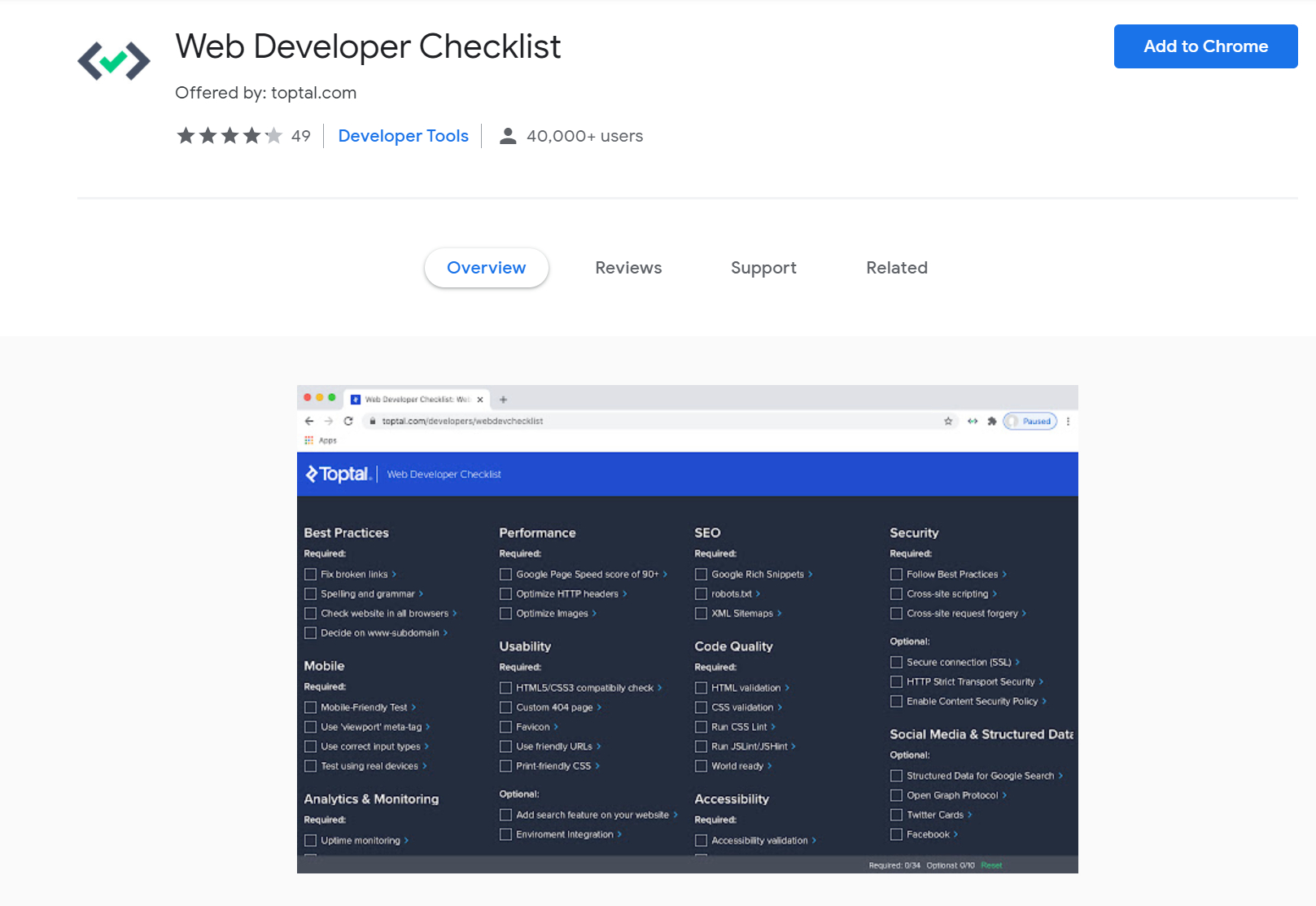This screenshot has width=1316, height=906.
Task: Enable the Follow Best Practices checkbox
Action: [x=896, y=574]
